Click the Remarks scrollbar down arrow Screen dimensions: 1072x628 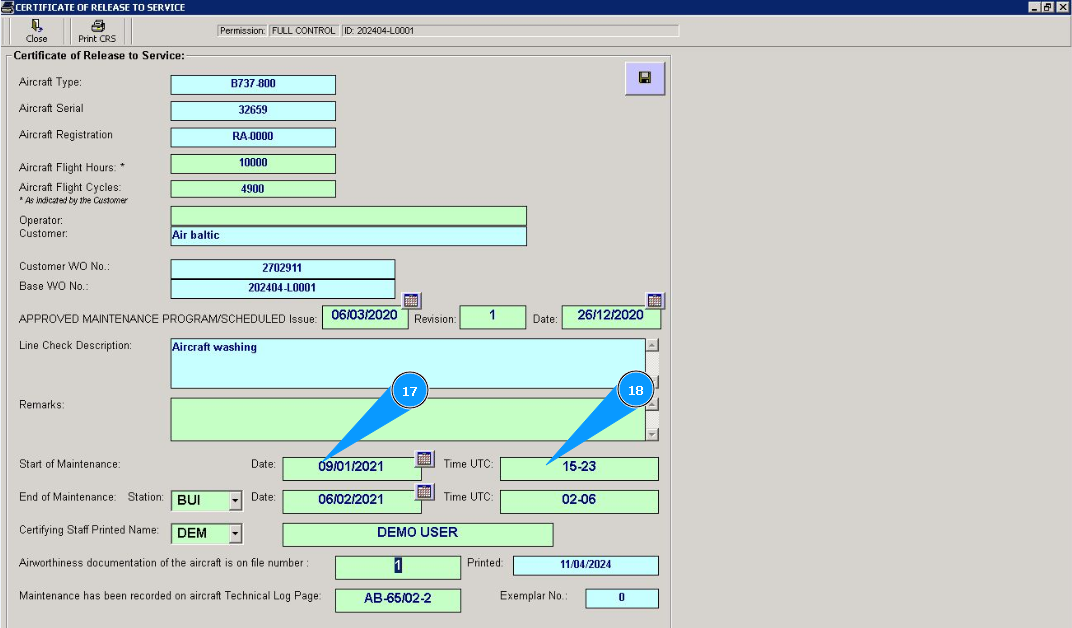point(652,434)
